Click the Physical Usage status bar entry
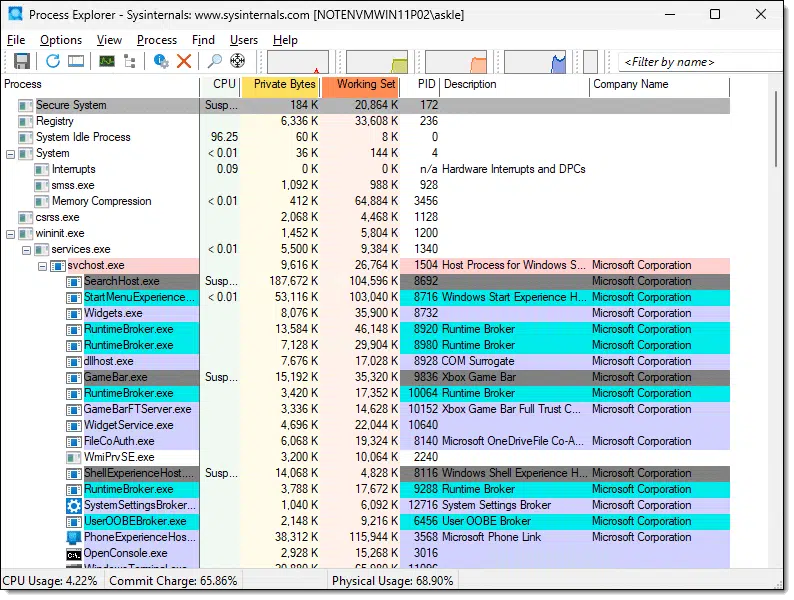The height and width of the screenshot is (600, 794). coord(392,581)
